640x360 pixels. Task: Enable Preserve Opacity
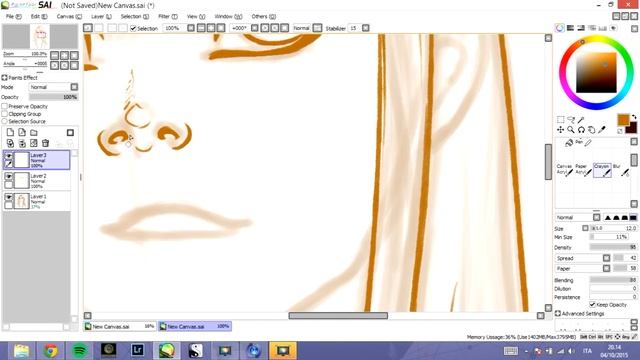tap(4, 106)
